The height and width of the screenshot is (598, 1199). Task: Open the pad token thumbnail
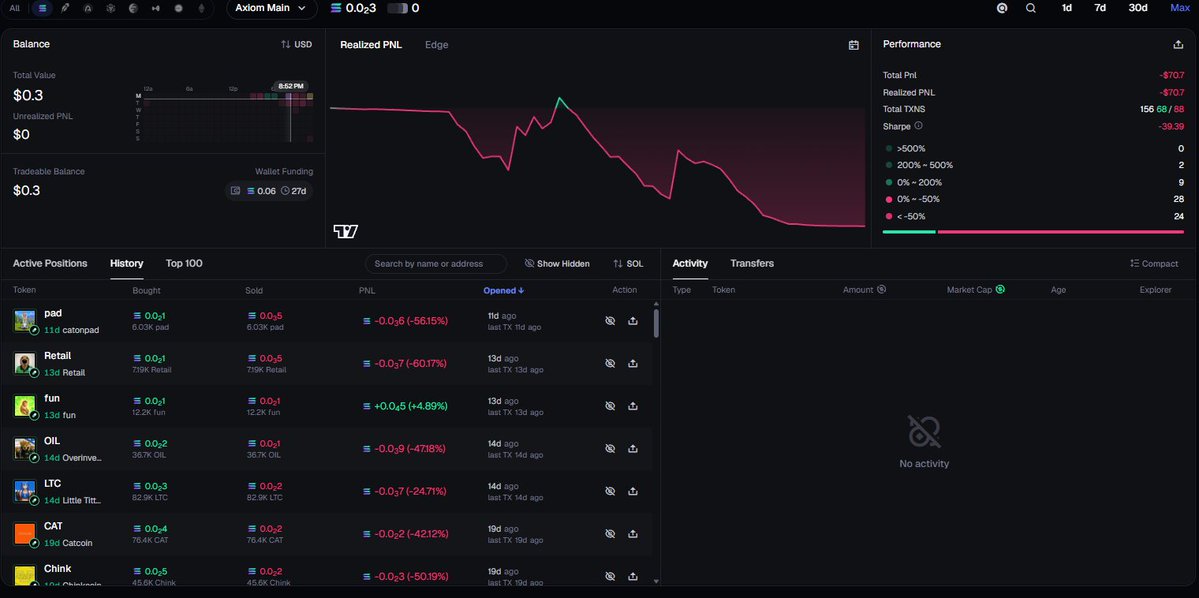(x=25, y=320)
